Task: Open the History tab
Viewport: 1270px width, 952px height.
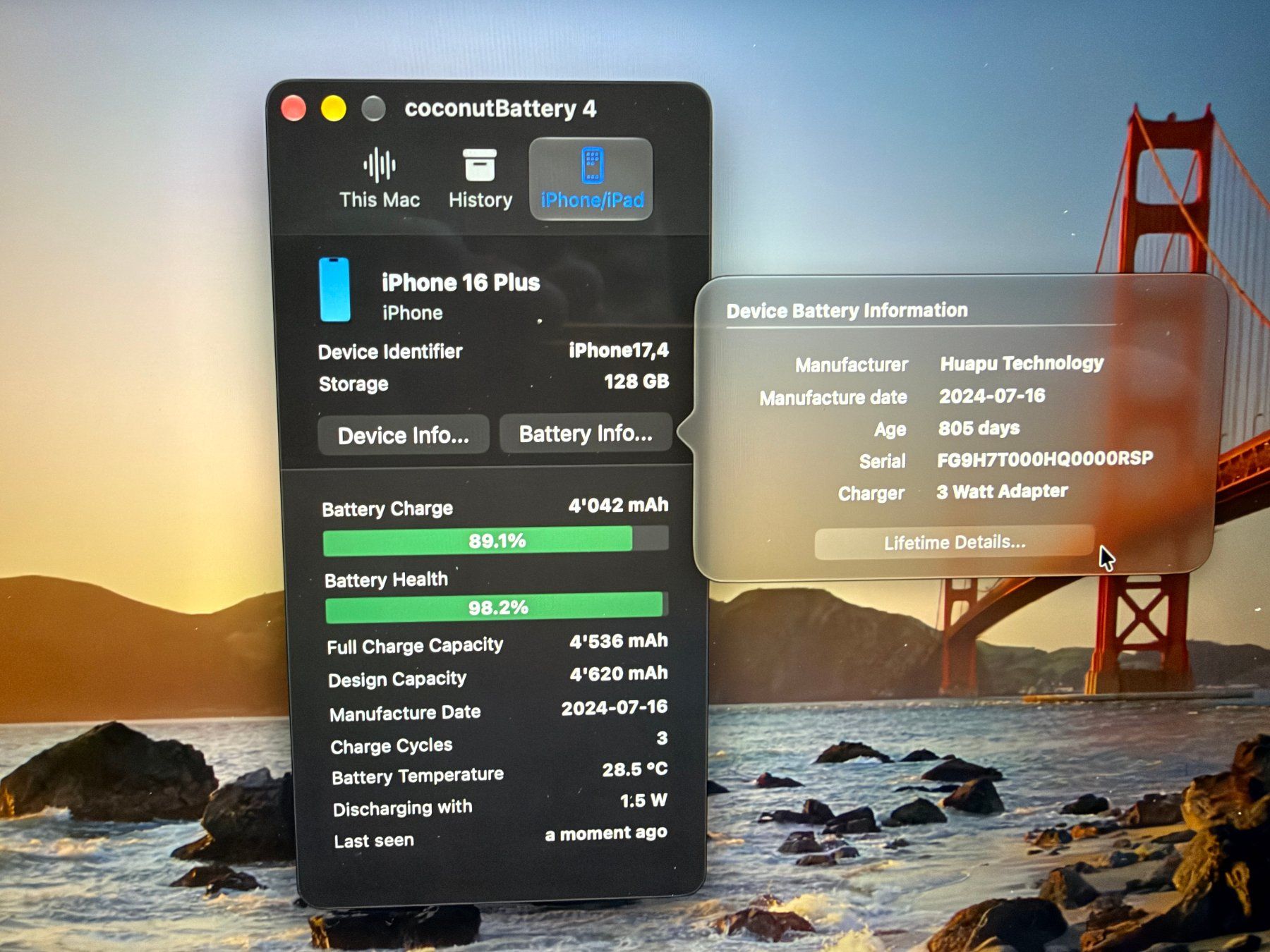Action: coord(480,179)
